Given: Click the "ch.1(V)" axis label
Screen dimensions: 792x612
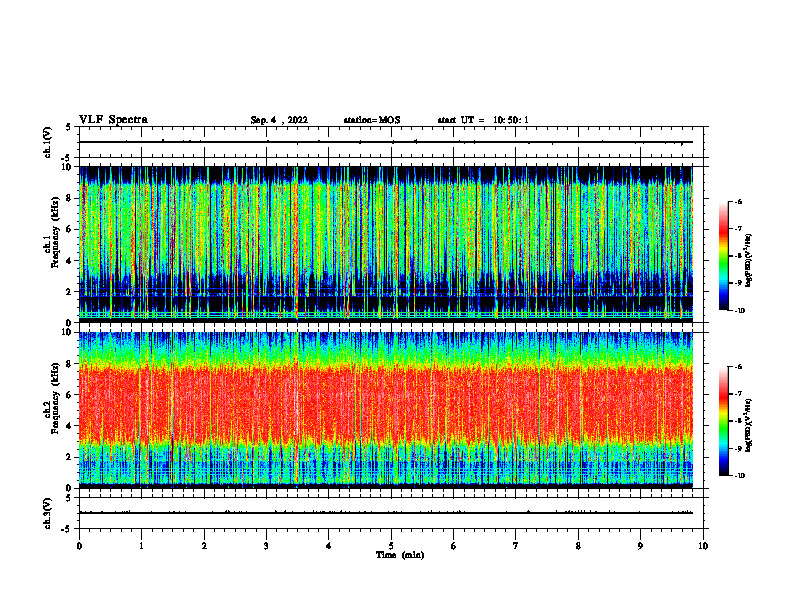Looking at the screenshot, I should (47, 142).
